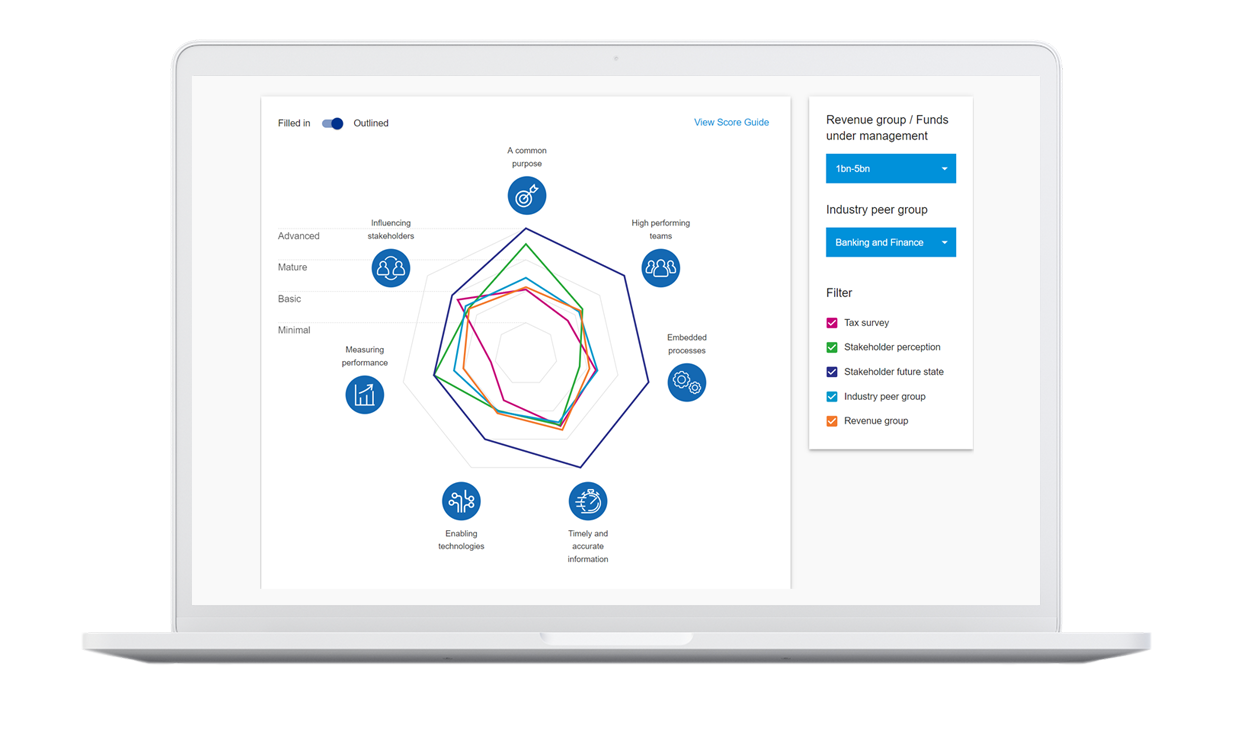1234x734 pixels.
Task: Click the Minimal maturity level label
Action: tap(294, 330)
